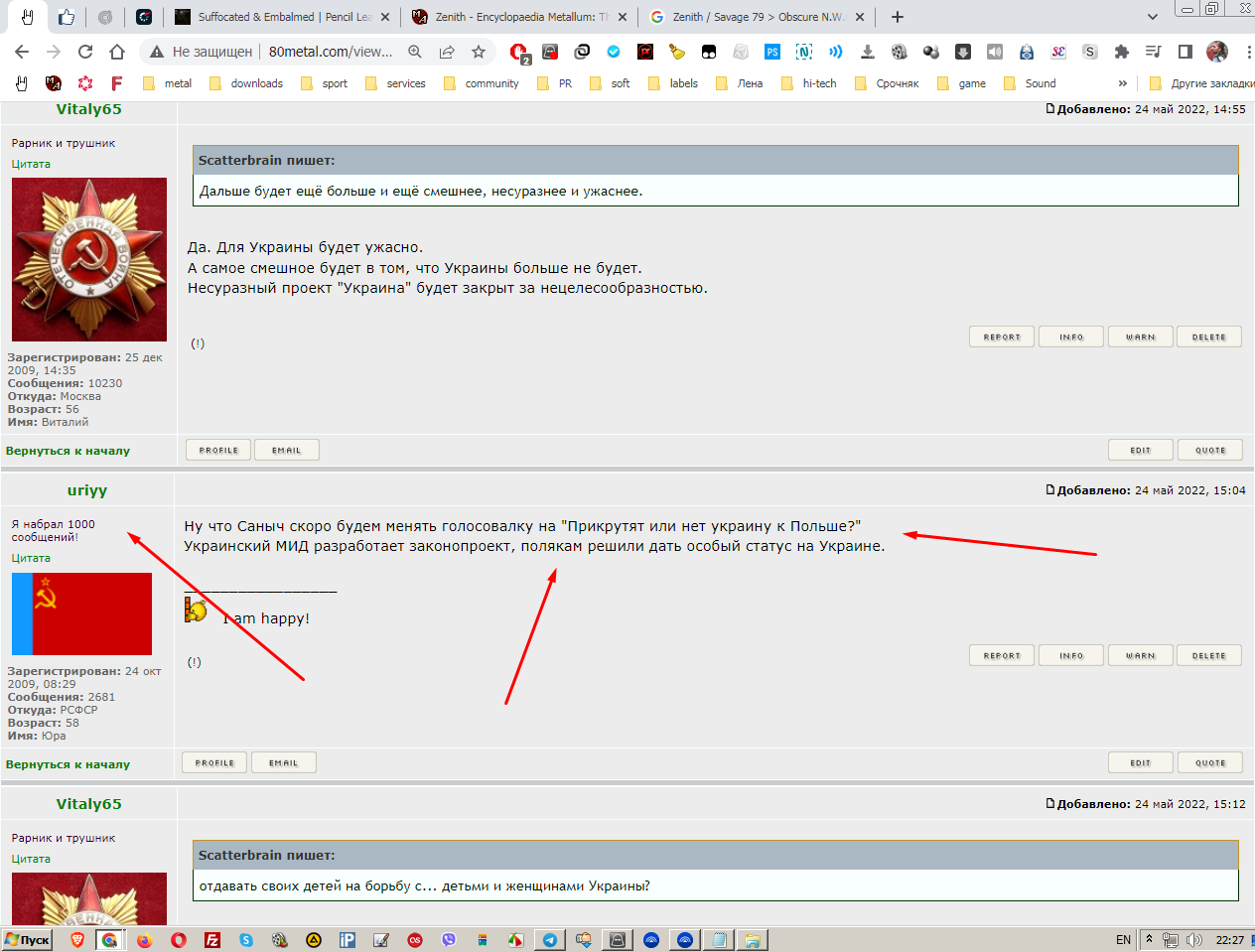Open the media controls playlist icon

[x=1154, y=52]
